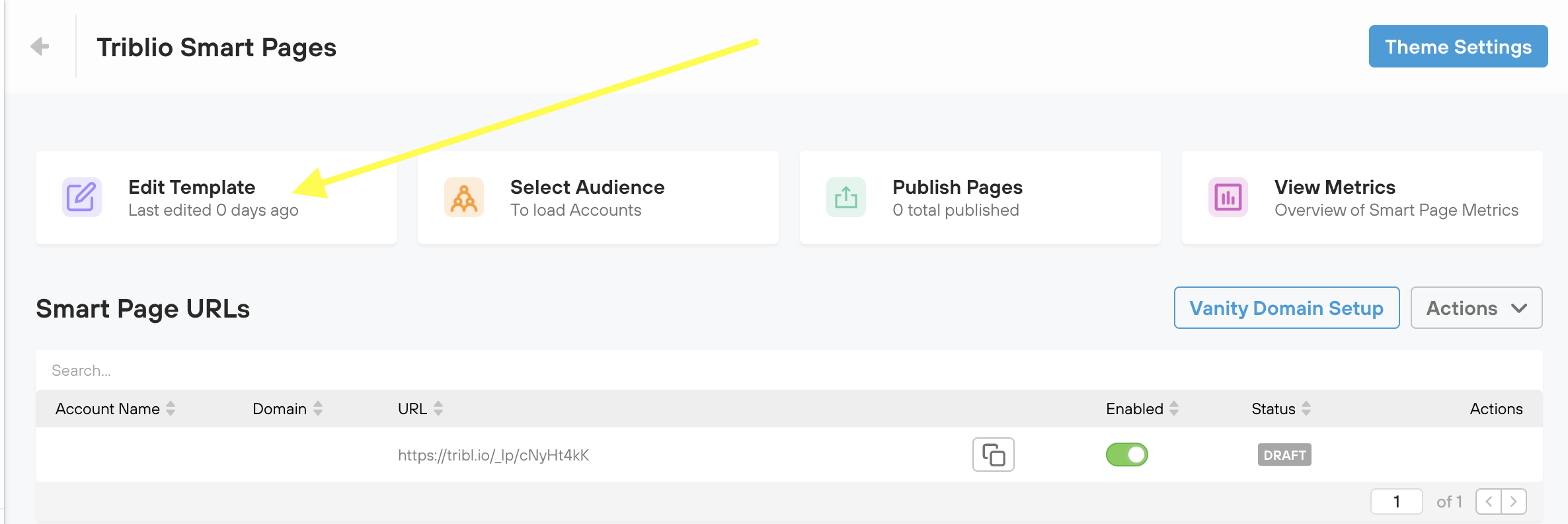
Task: Click the Actions column header label
Action: tap(1496, 409)
